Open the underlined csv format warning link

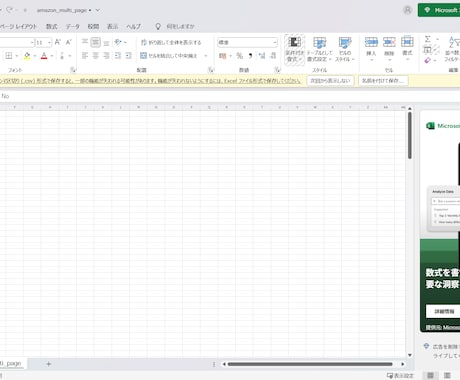(150, 81)
